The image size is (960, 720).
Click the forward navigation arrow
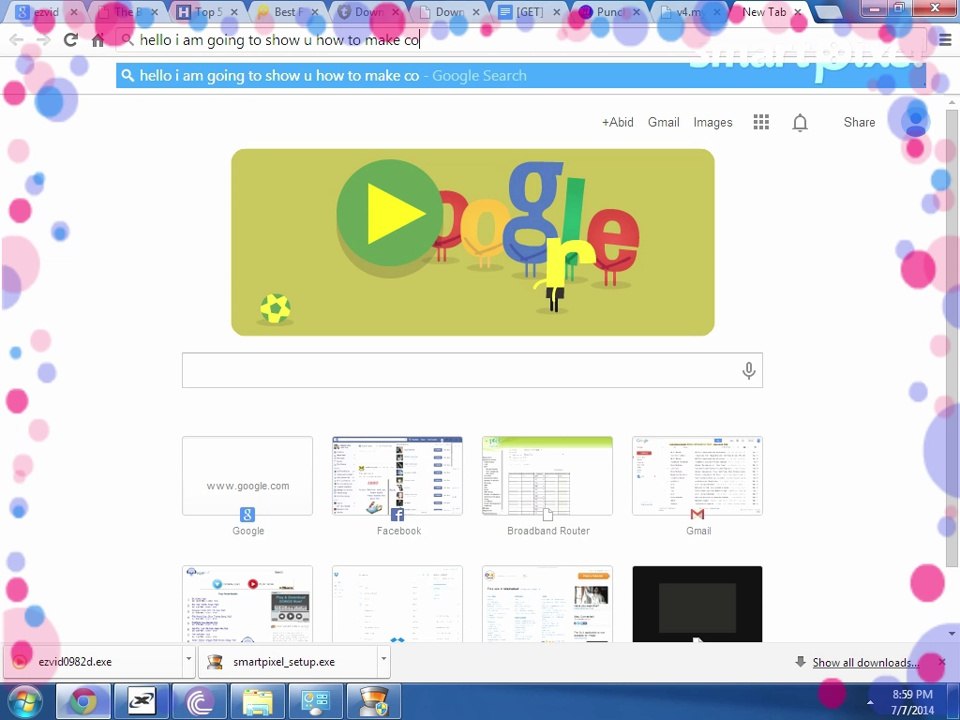tap(43, 40)
